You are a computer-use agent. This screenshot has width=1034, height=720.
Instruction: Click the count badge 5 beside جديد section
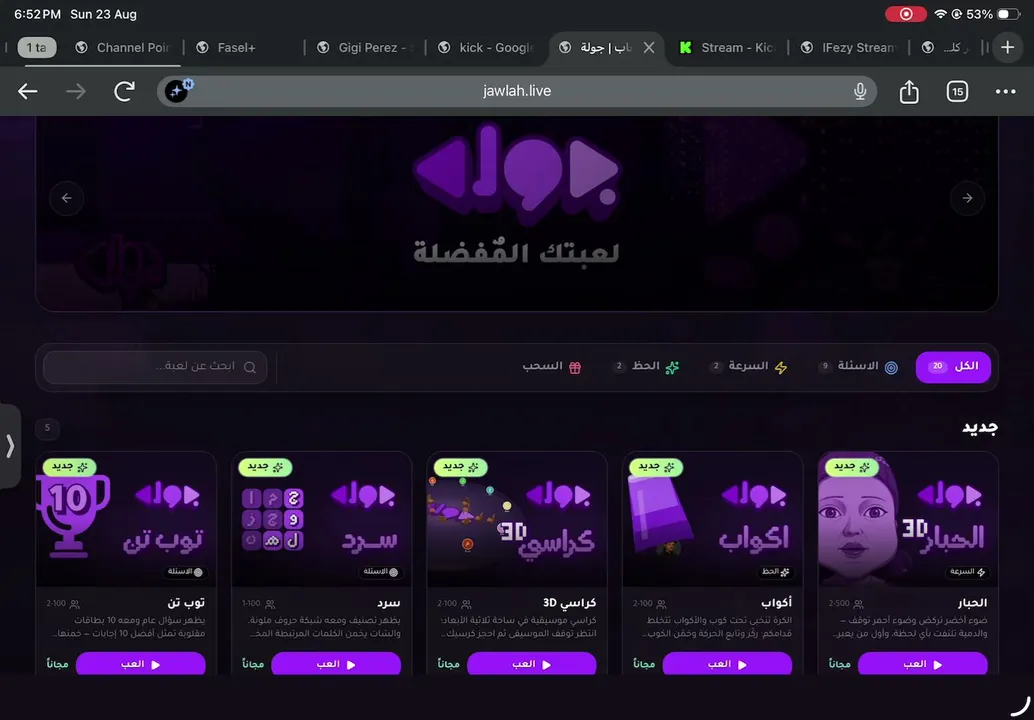(47, 428)
